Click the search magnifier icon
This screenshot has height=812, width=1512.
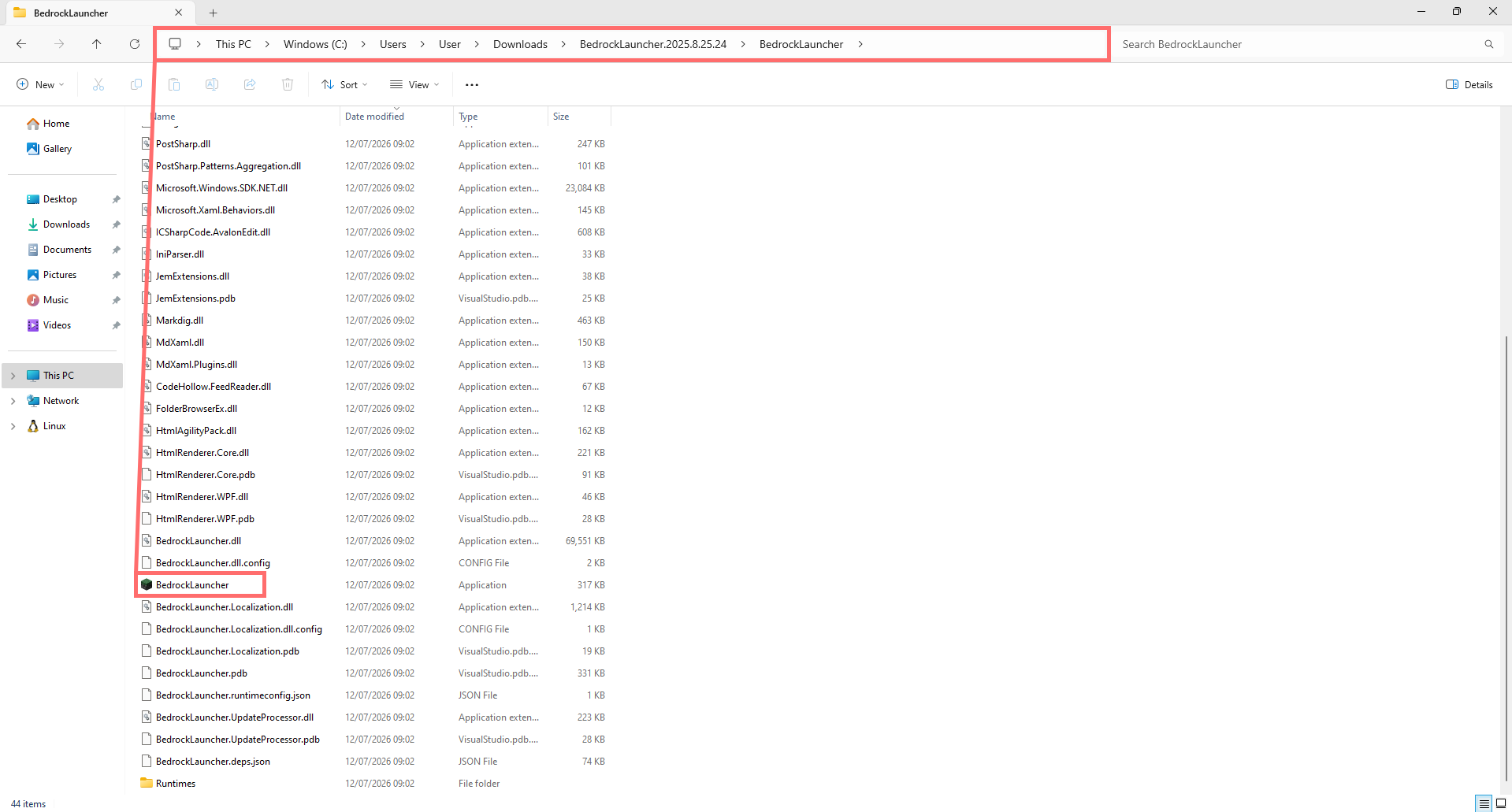point(1488,44)
